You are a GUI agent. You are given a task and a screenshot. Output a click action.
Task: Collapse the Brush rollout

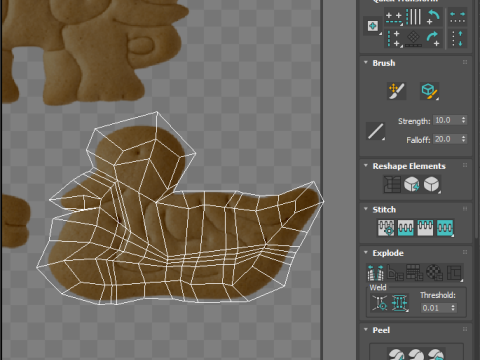point(366,63)
